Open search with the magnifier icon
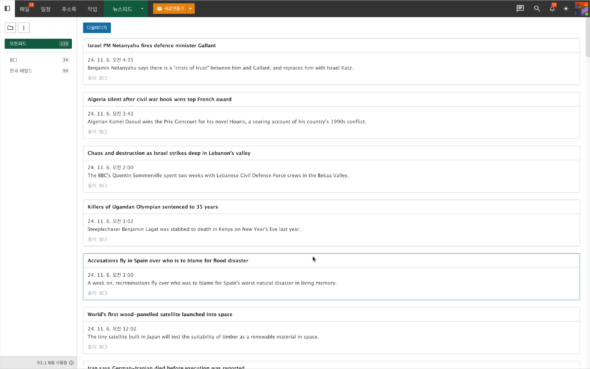 pos(537,8)
